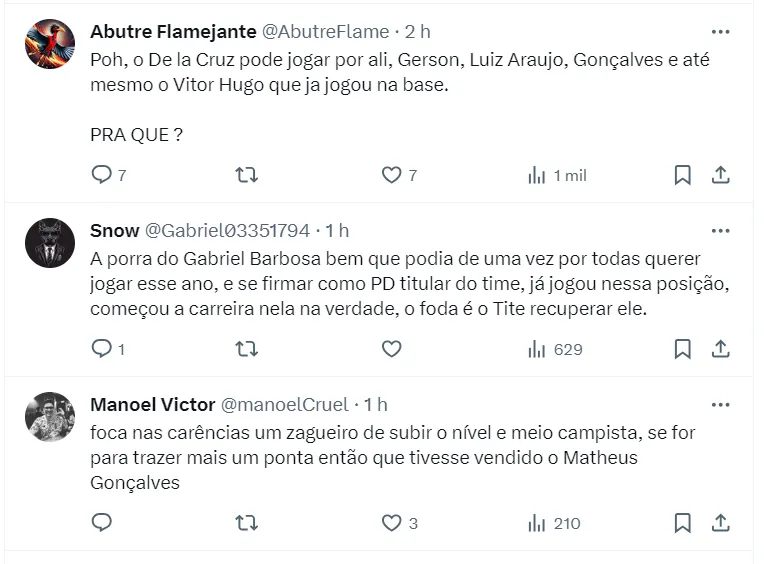Bookmark Abutre Flamejante's tweet

[682, 175]
